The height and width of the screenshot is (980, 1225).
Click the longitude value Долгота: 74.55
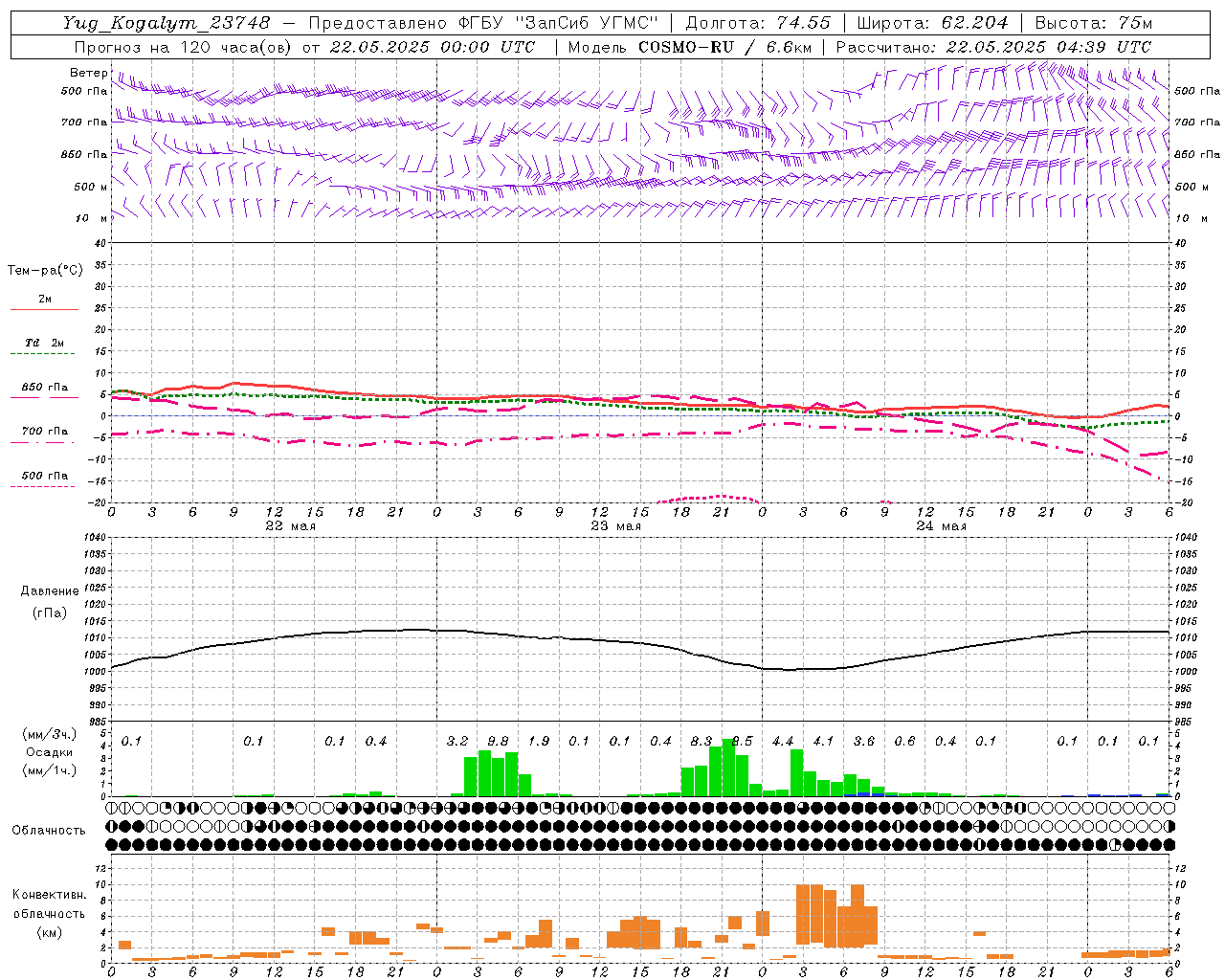tap(758, 23)
